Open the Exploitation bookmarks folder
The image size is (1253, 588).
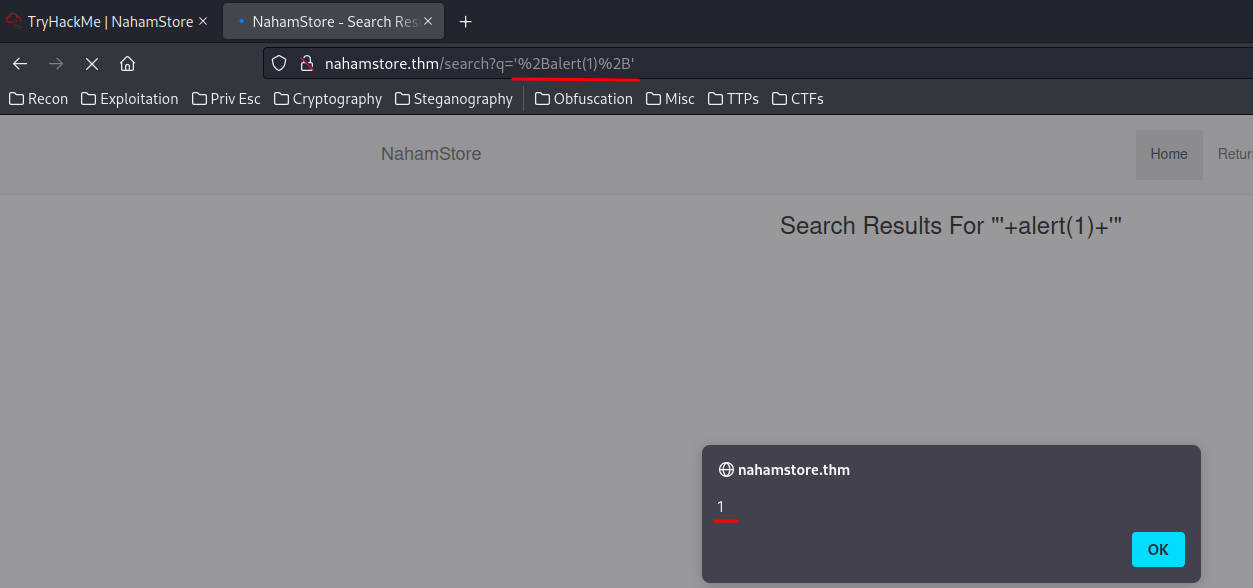[x=130, y=99]
